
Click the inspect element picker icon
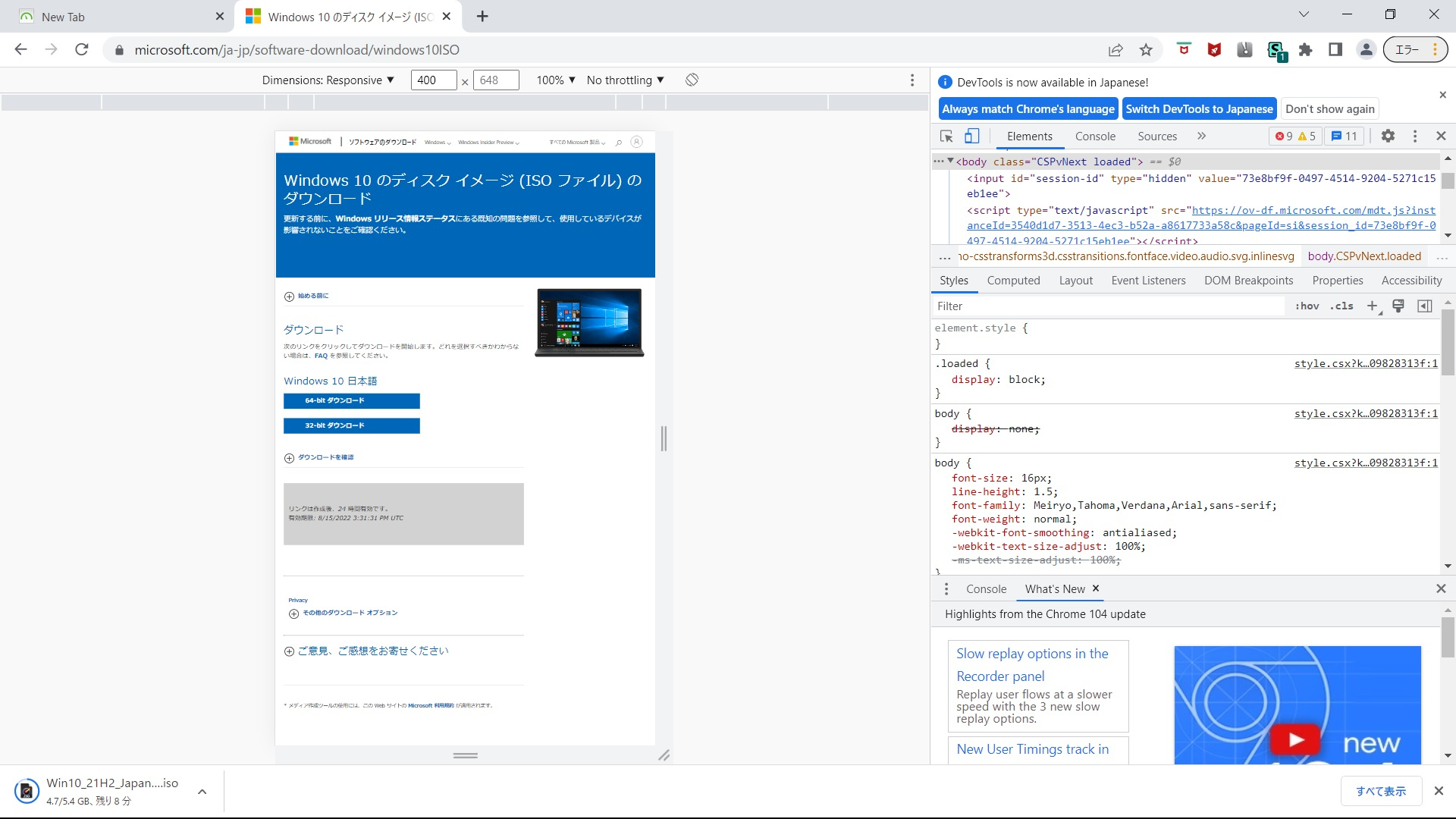pyautogui.click(x=946, y=136)
